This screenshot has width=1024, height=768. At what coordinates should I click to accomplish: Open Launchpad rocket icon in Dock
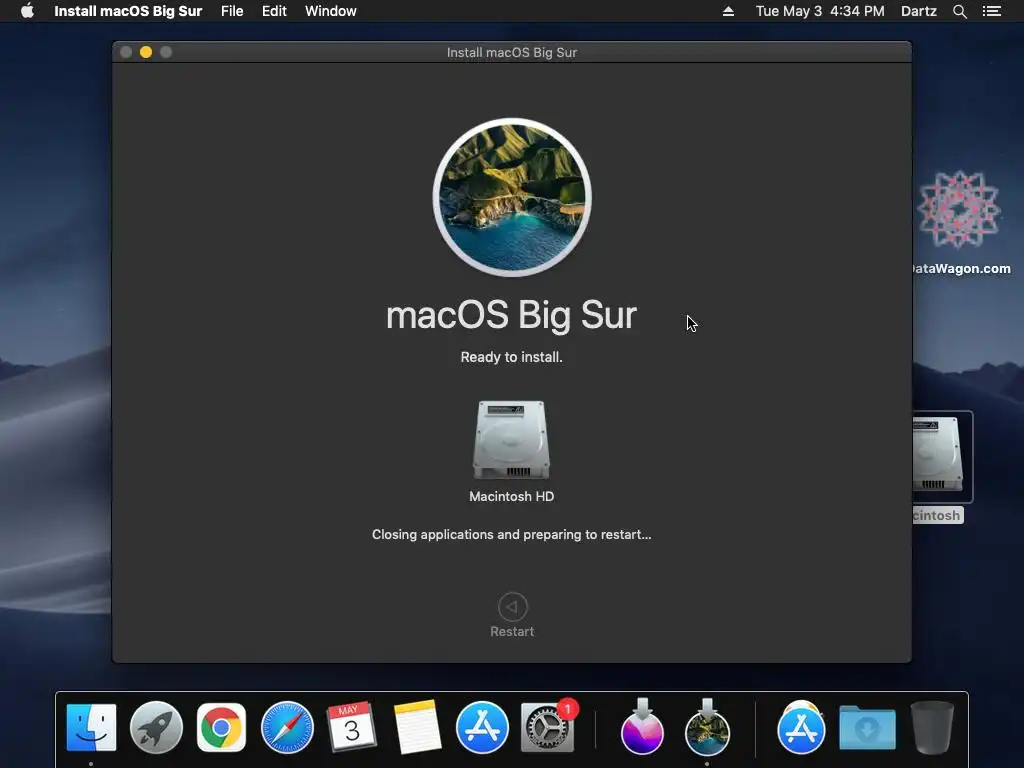[x=156, y=727]
